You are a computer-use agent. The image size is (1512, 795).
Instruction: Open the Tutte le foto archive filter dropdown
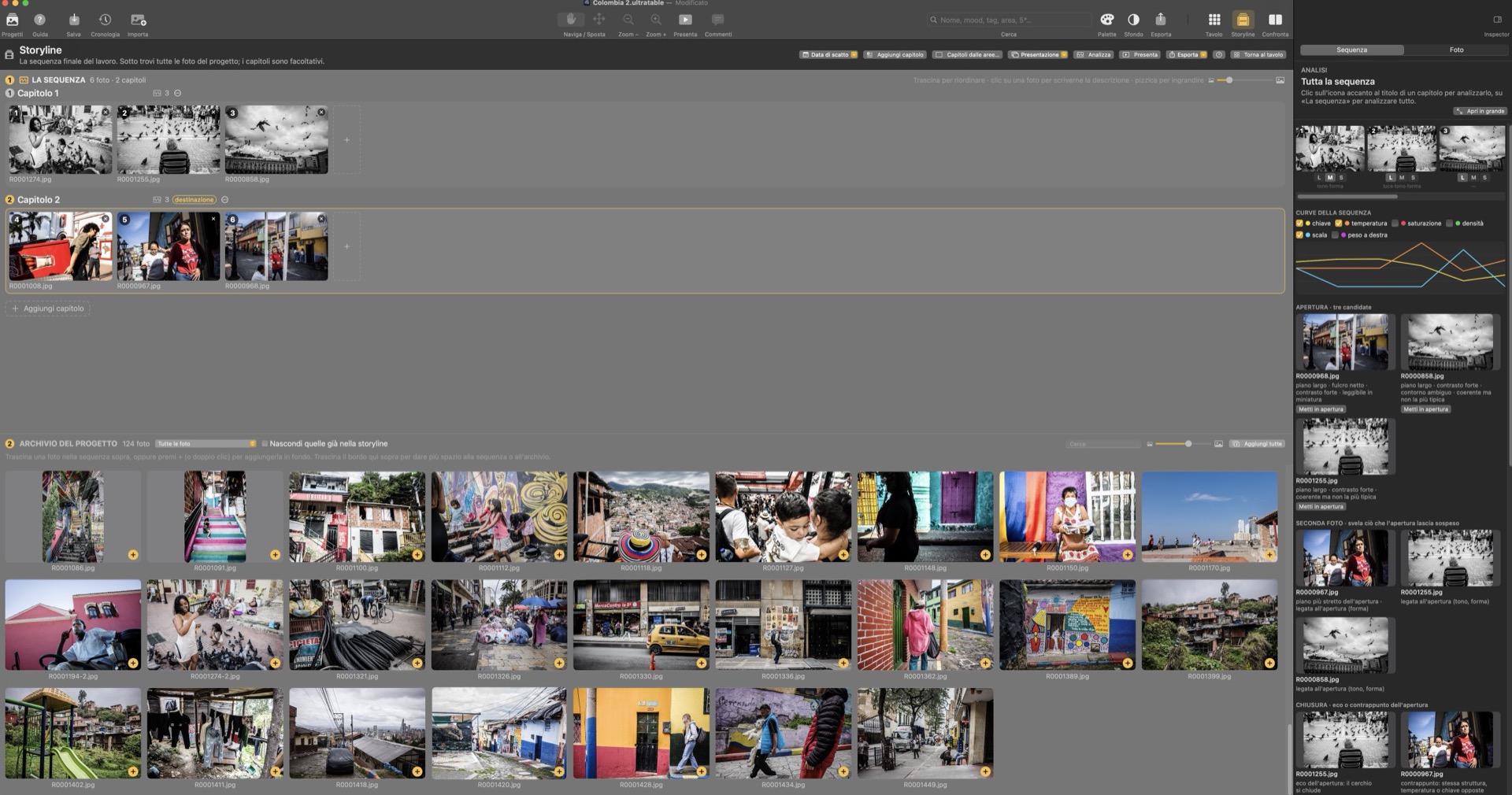tap(206, 444)
